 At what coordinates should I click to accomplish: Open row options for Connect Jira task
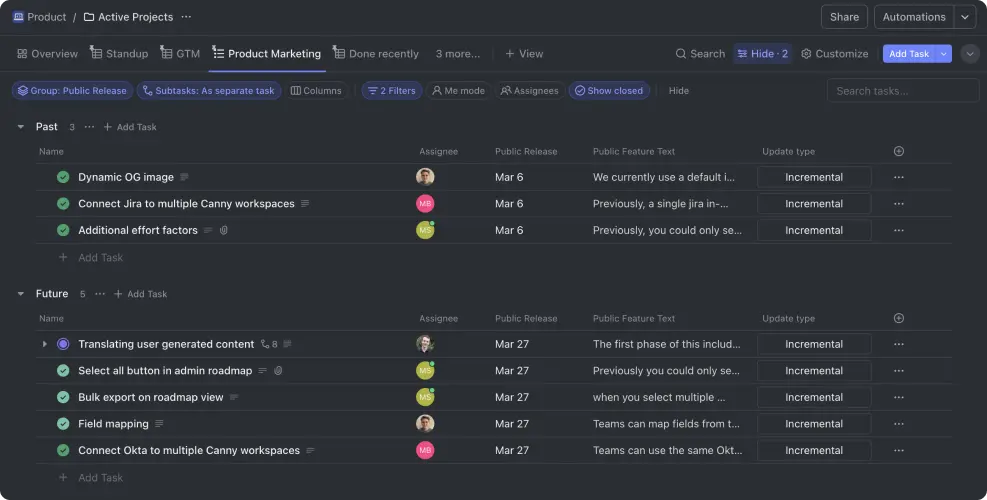tap(899, 203)
